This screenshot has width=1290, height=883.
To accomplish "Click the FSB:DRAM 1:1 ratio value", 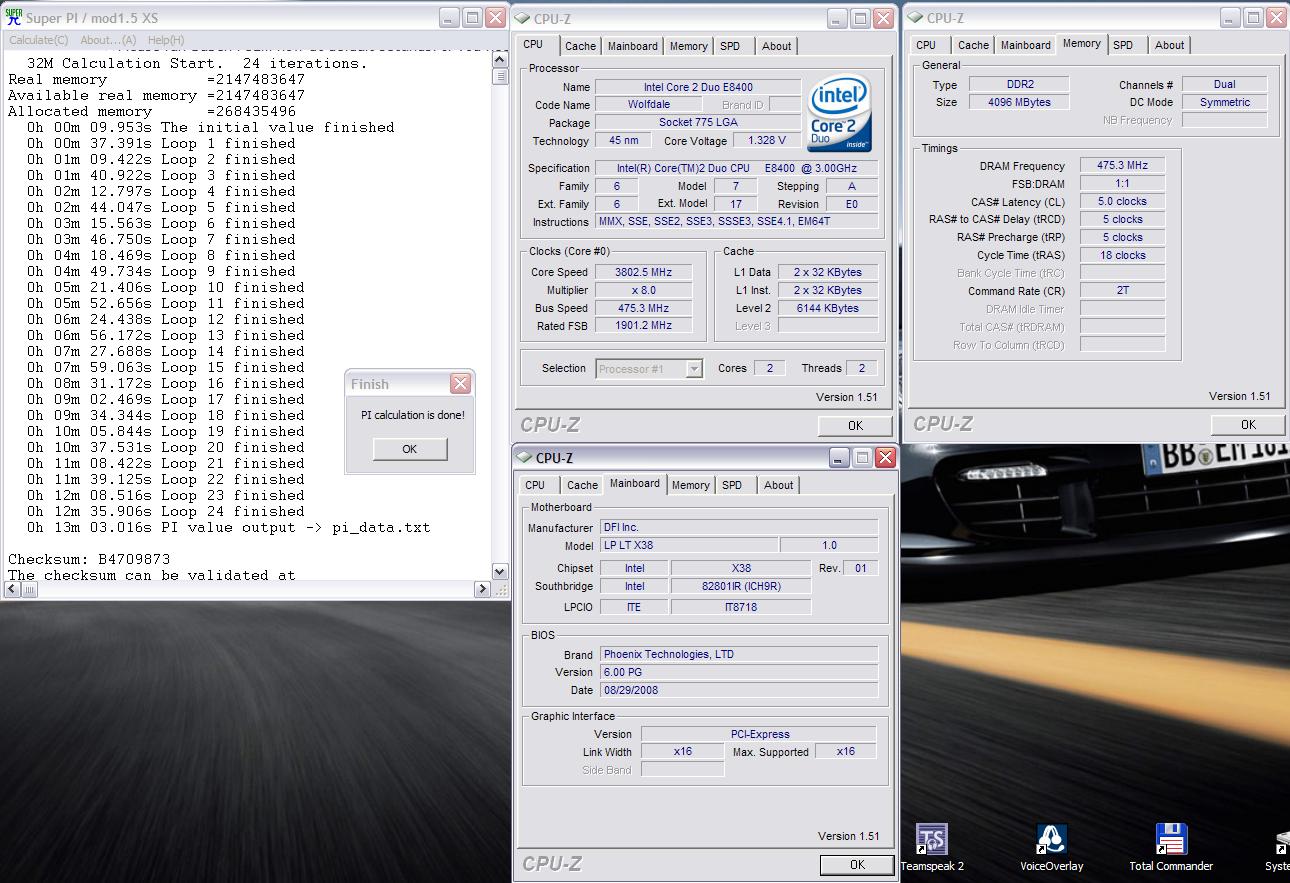I will 1122,184.
